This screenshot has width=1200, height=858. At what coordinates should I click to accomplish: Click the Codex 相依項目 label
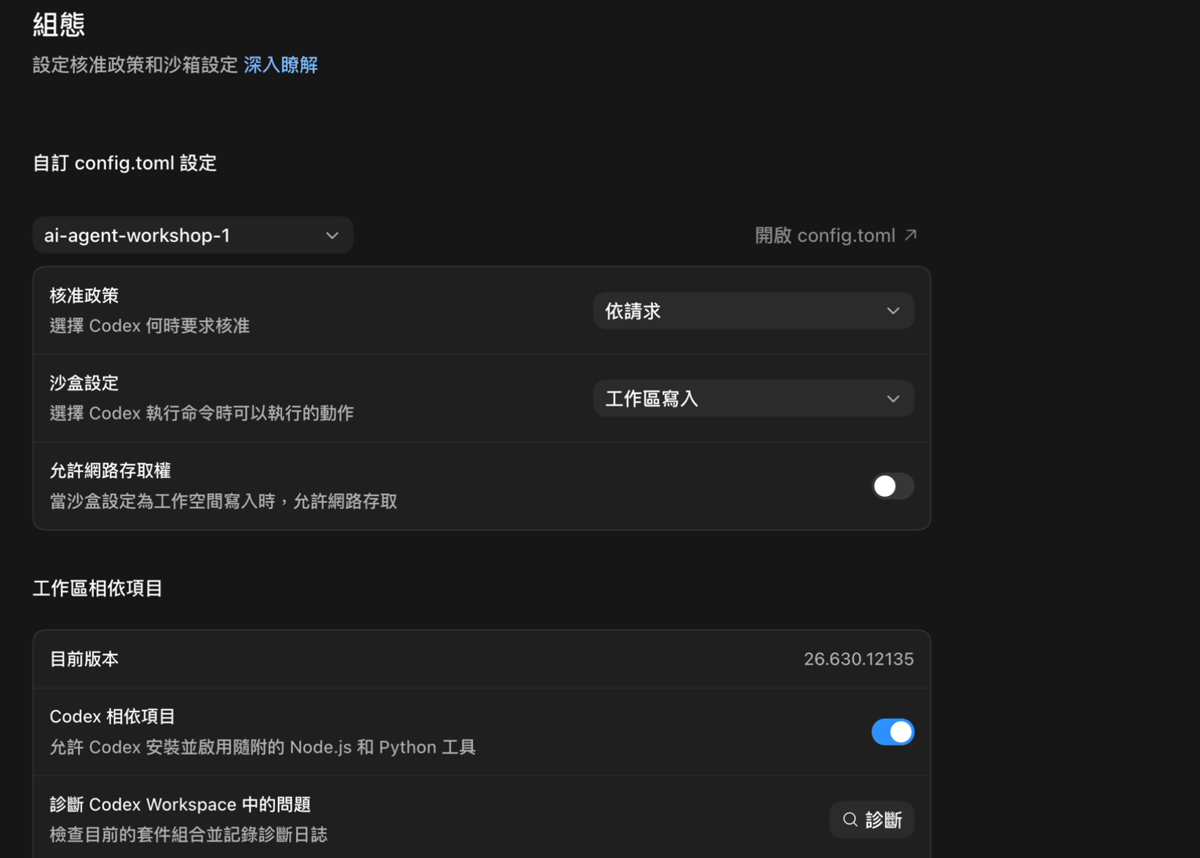(113, 717)
